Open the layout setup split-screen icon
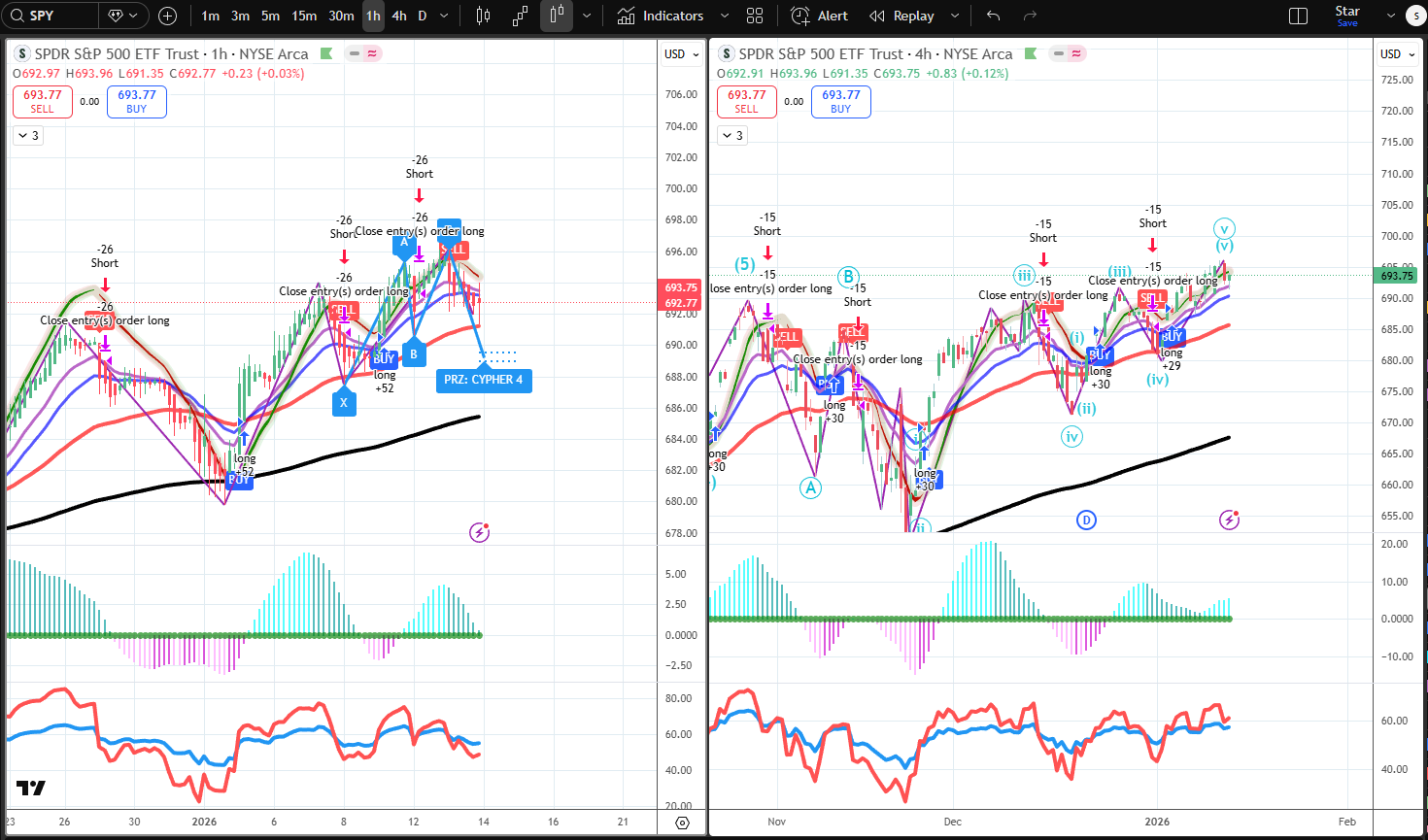 coord(1298,16)
